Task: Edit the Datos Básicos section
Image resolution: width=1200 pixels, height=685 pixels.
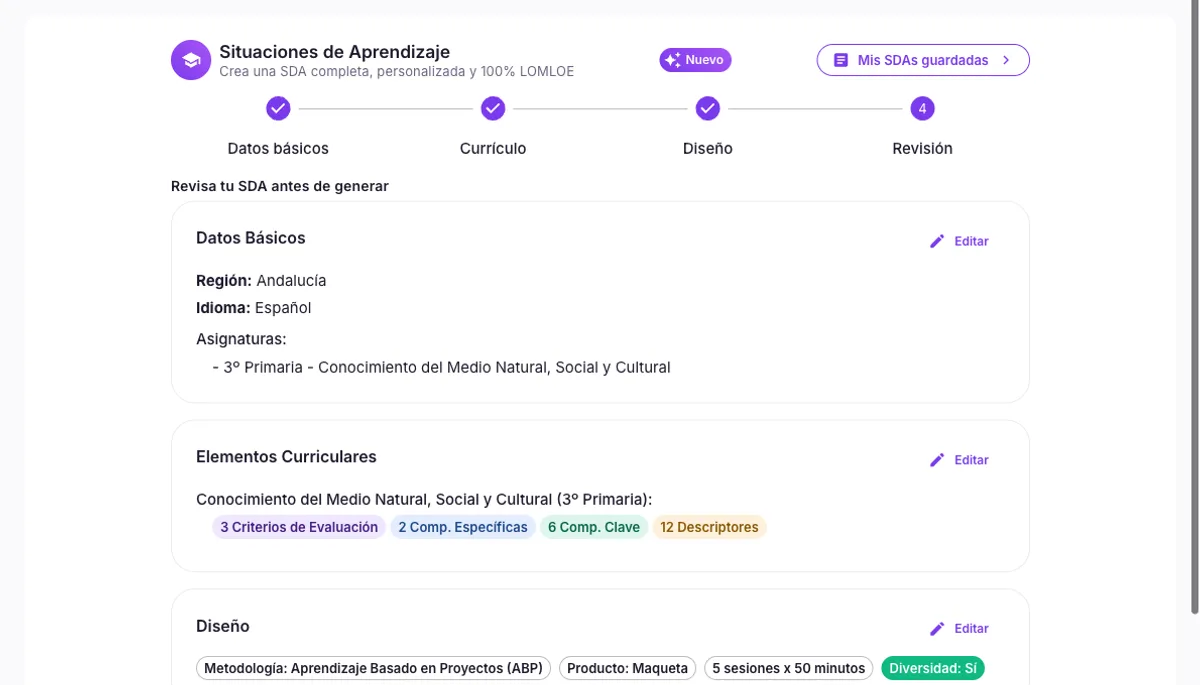Action: pos(959,241)
